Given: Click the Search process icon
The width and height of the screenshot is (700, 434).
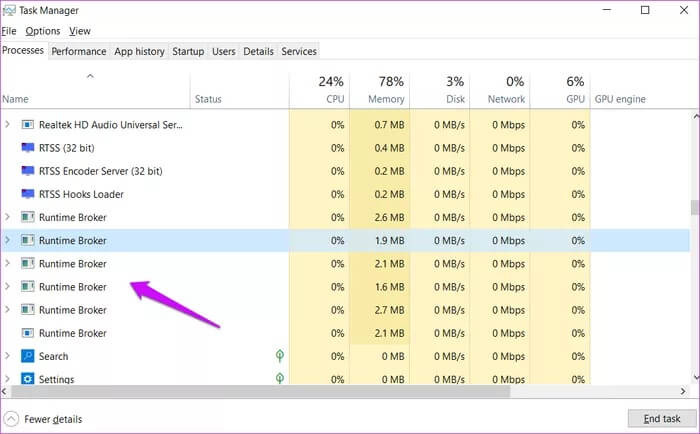Looking at the screenshot, I should click(28, 356).
